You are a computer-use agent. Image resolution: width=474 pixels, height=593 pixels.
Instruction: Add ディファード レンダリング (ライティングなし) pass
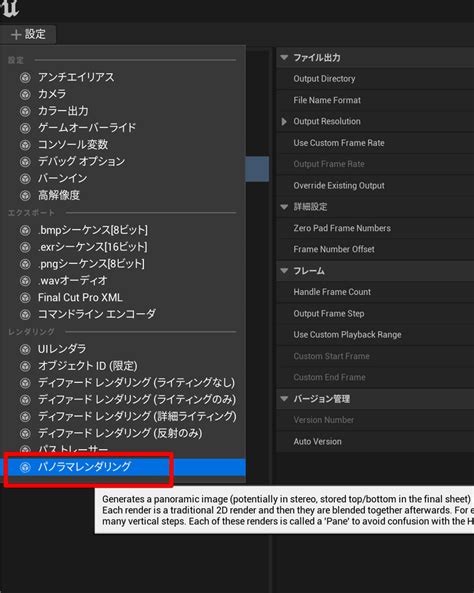click(137, 383)
